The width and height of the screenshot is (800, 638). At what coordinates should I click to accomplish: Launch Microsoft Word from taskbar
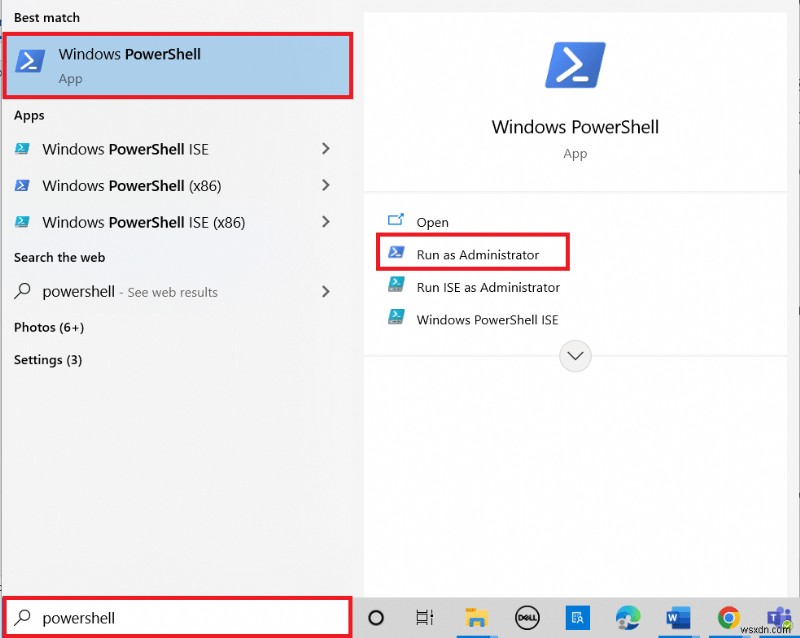coord(678,617)
